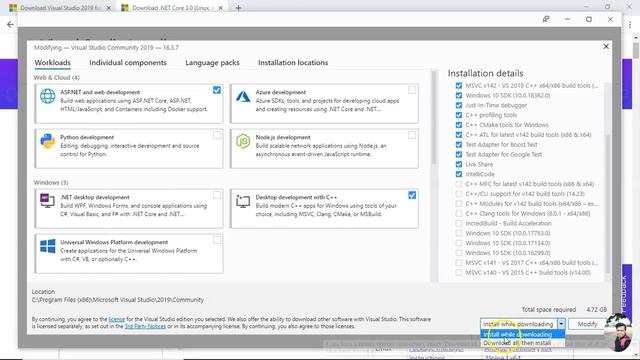This screenshot has height=360, width=640.
Task: Uncheck C++ CMake tools for Windows
Action: pyautogui.click(x=459, y=125)
